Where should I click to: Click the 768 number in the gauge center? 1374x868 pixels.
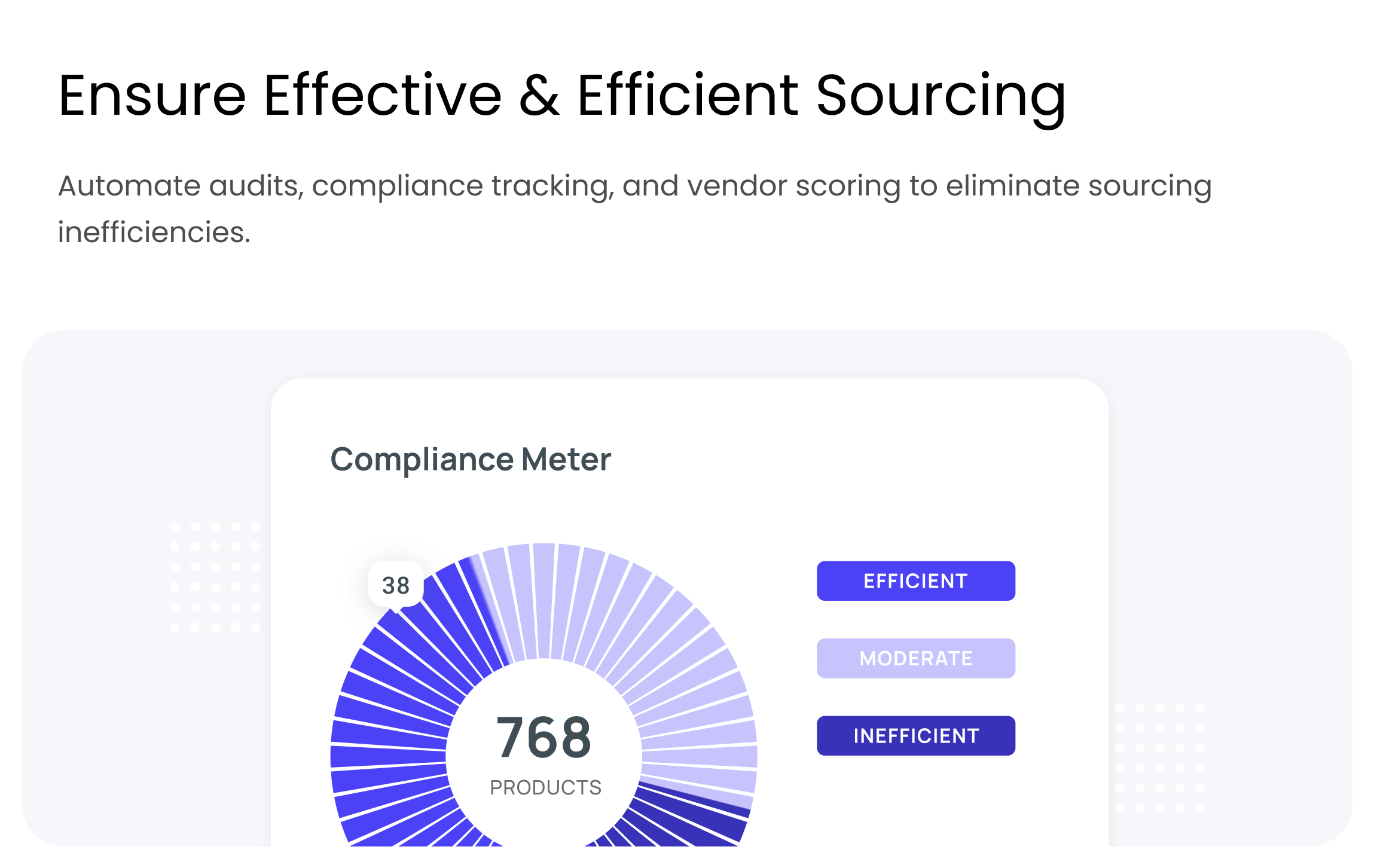pos(544,737)
